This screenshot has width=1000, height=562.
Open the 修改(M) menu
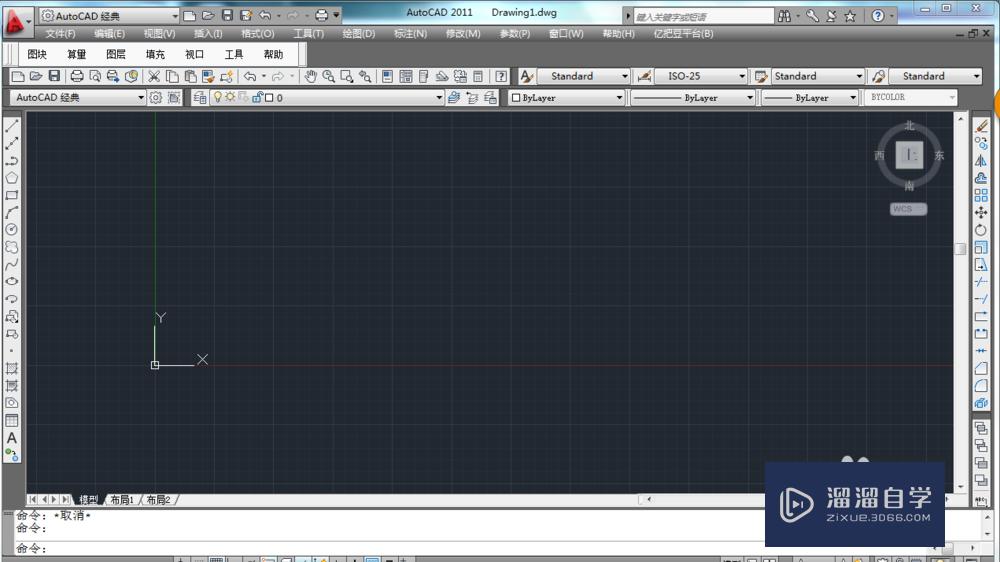pos(463,34)
